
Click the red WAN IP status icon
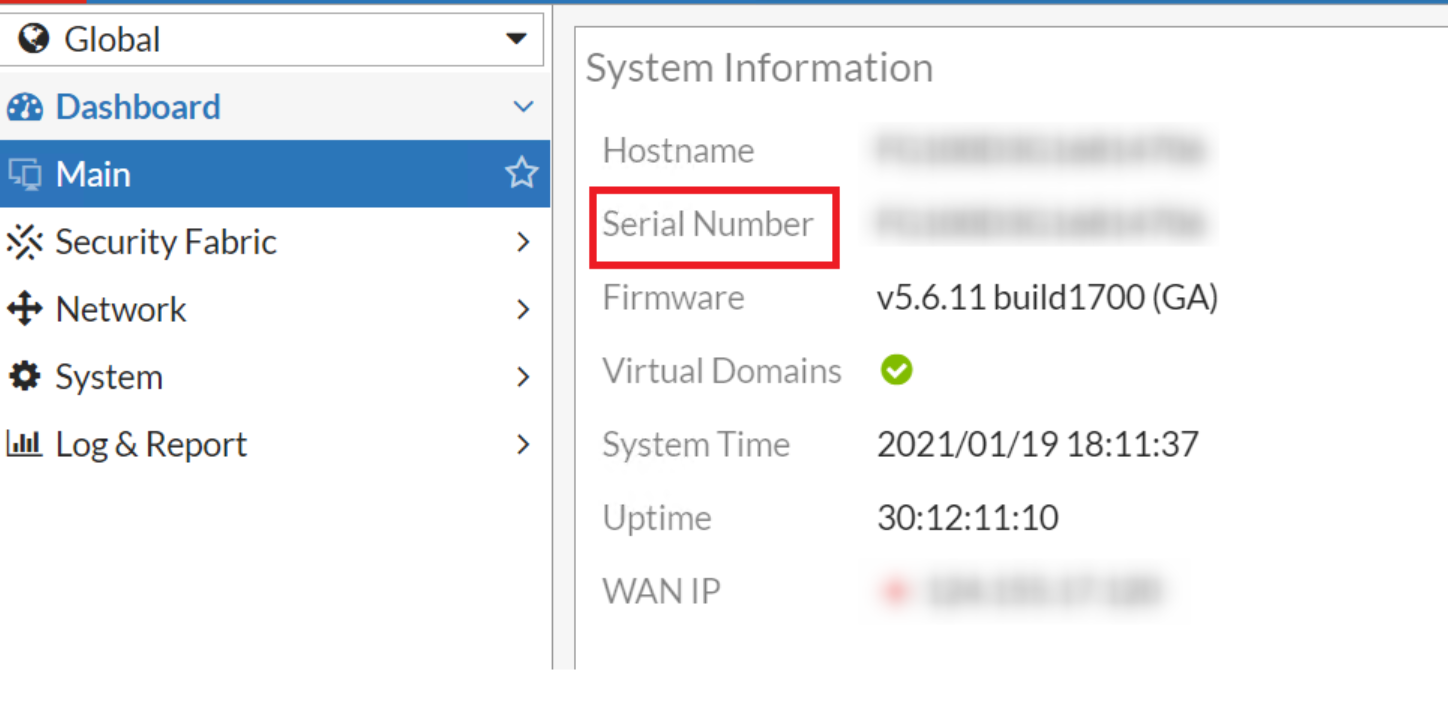[895, 592]
